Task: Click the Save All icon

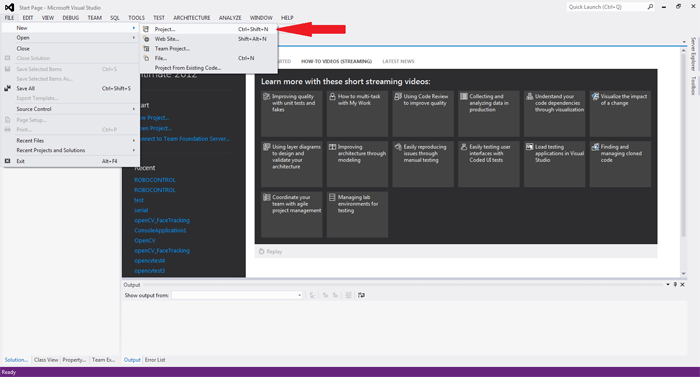Action: coord(7,88)
